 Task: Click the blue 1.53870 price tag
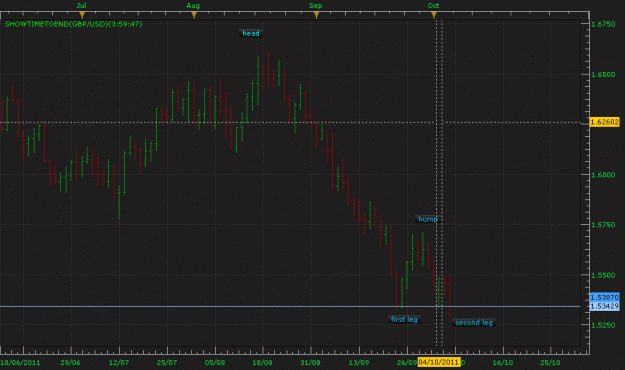click(x=604, y=297)
